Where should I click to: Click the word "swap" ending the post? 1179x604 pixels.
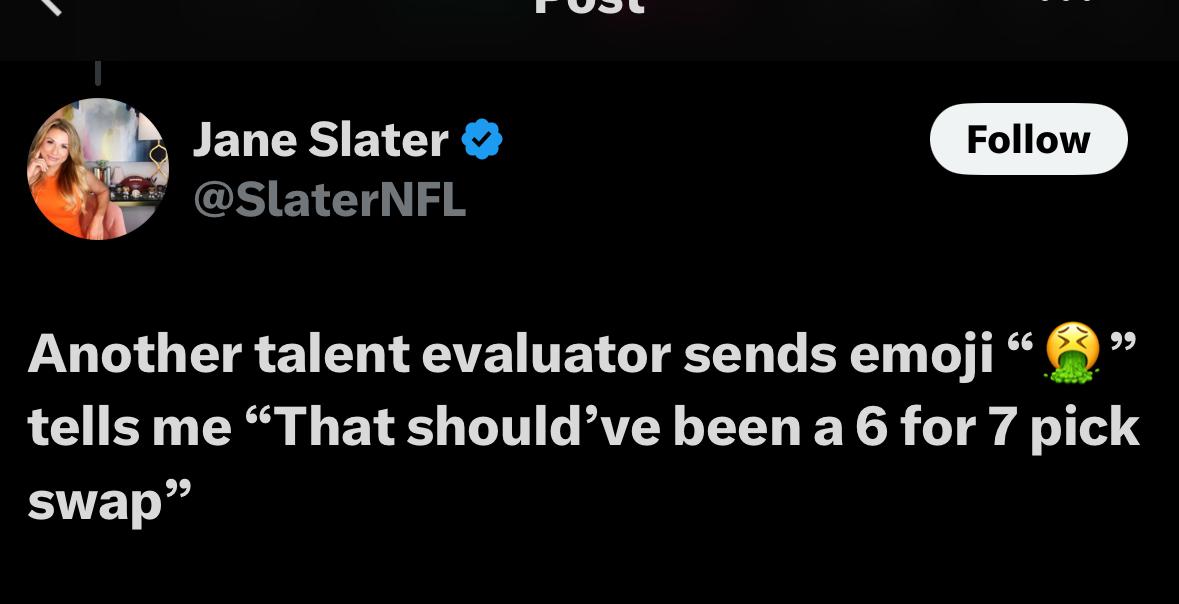pos(95,502)
